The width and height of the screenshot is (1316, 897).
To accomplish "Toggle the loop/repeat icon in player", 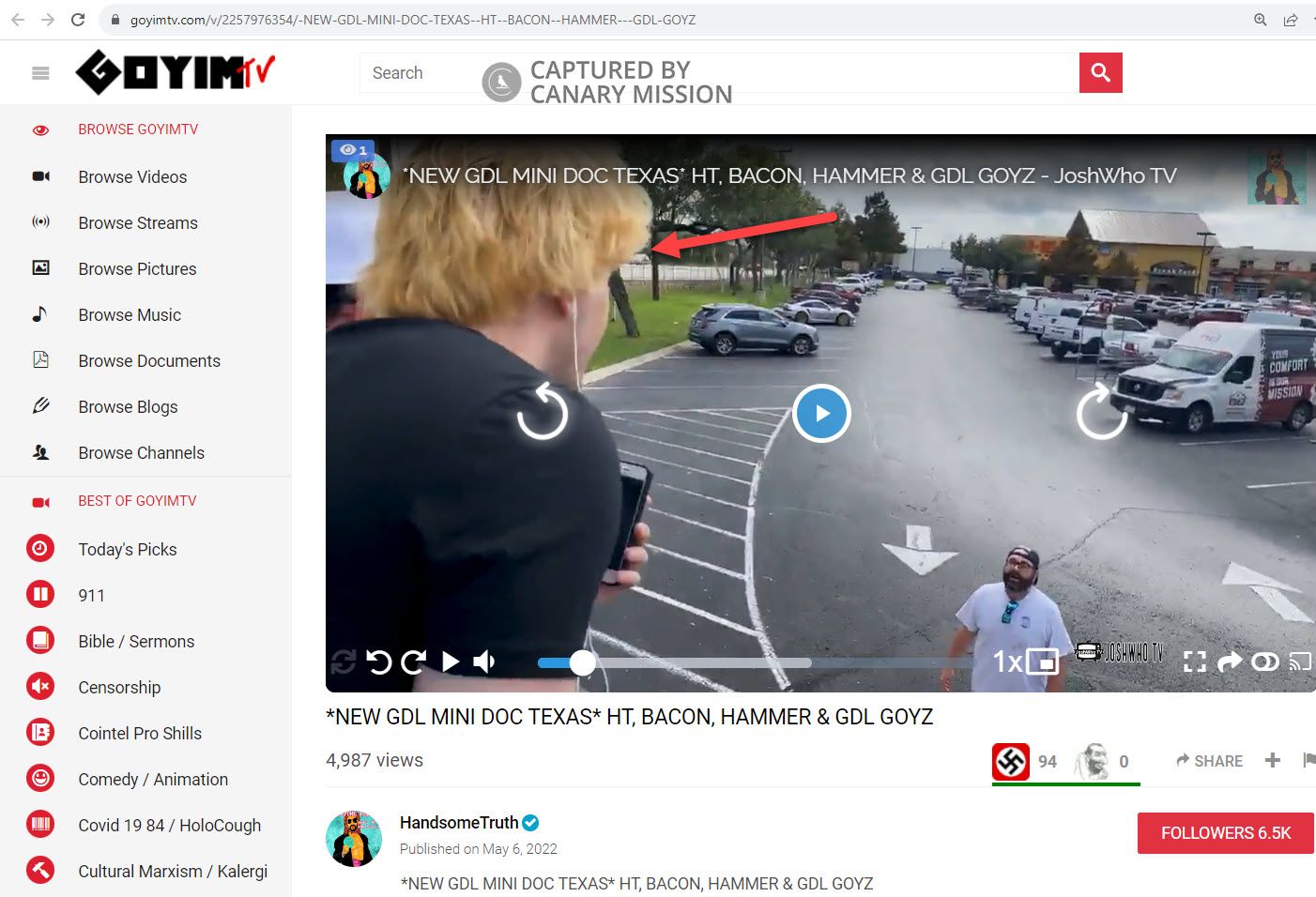I will (343, 662).
